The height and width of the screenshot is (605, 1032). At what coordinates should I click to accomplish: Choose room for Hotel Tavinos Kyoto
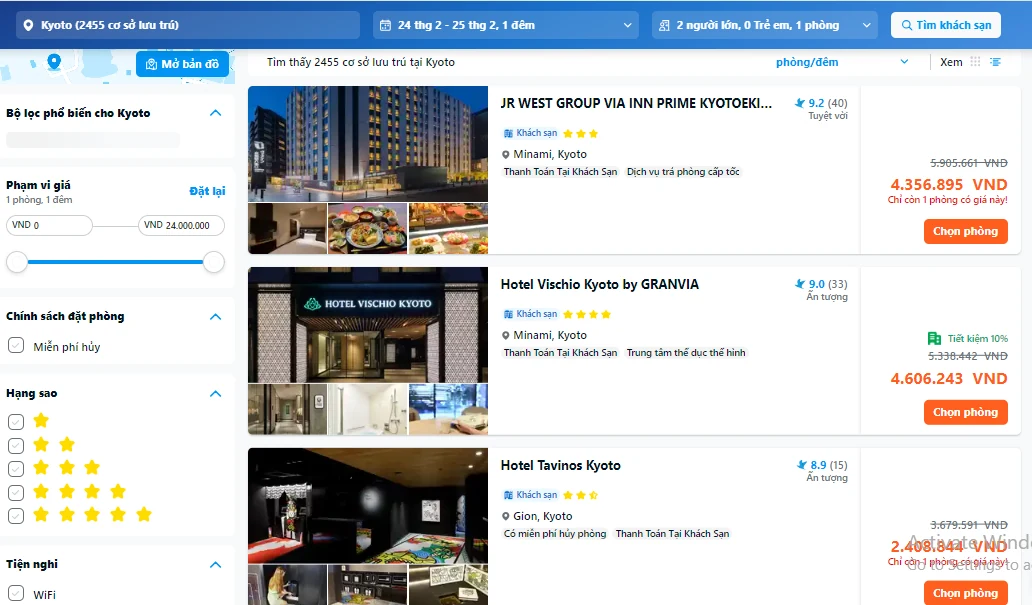tap(966, 592)
